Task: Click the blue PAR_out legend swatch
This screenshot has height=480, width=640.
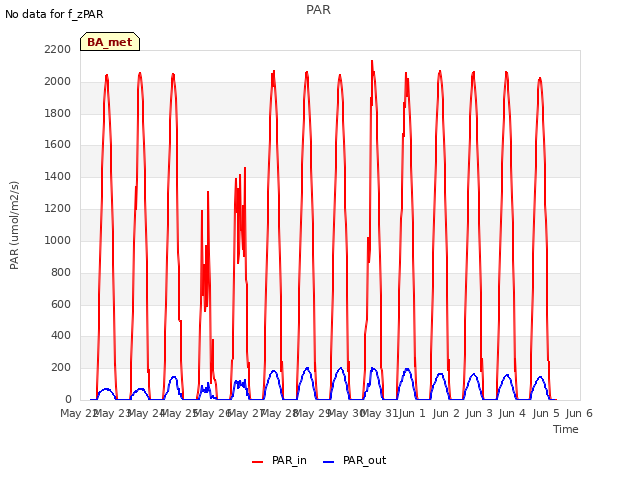Action: tap(328, 462)
